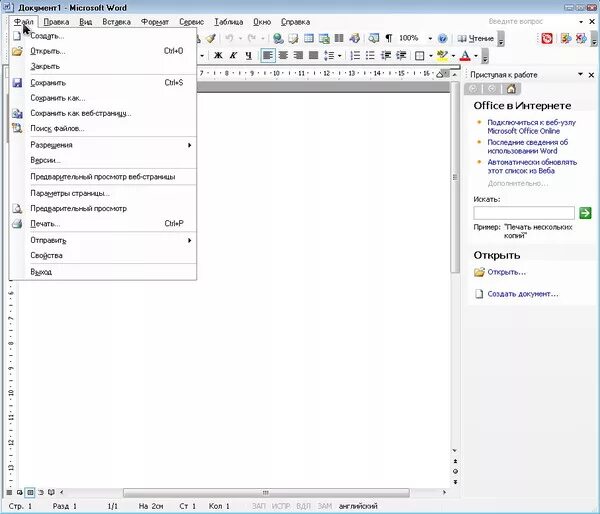Expand the border style dropdown arrow
The image size is (600, 514).
(x=431, y=56)
